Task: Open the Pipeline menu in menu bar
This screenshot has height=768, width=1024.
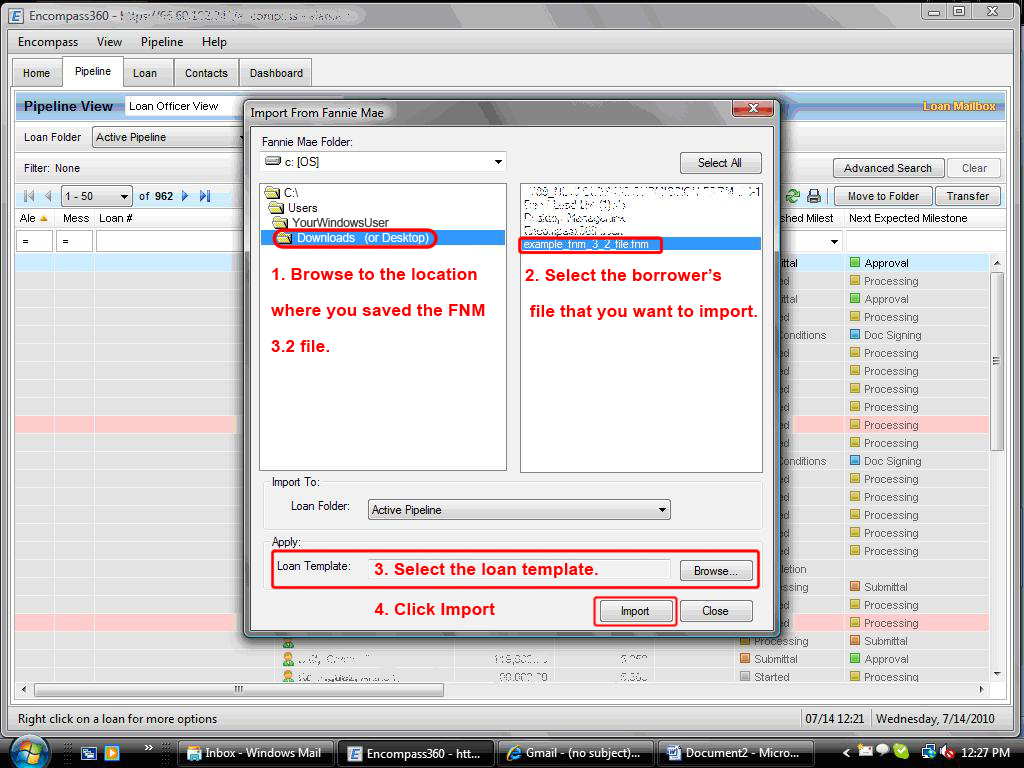Action: [162, 42]
